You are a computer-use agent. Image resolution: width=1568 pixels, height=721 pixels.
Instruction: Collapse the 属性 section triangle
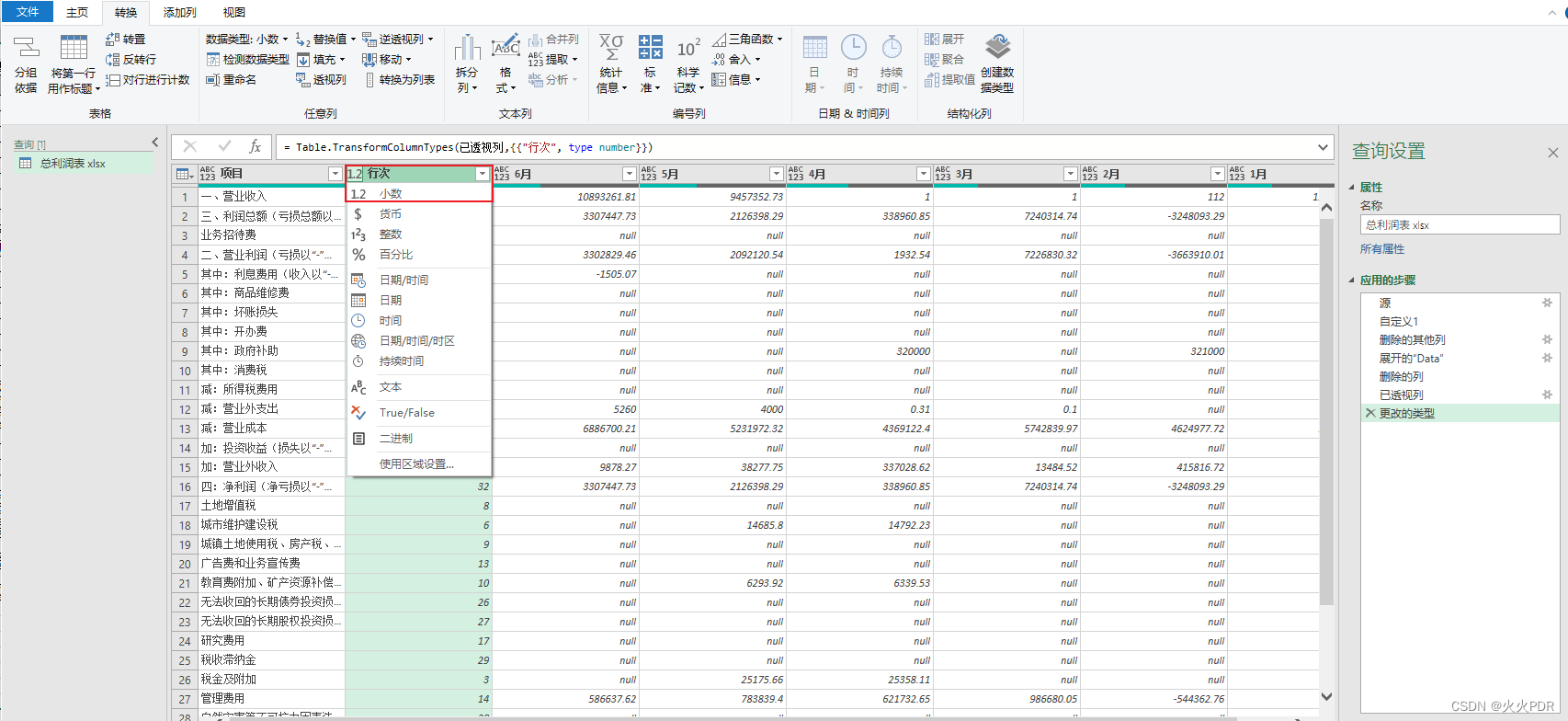(1352, 188)
